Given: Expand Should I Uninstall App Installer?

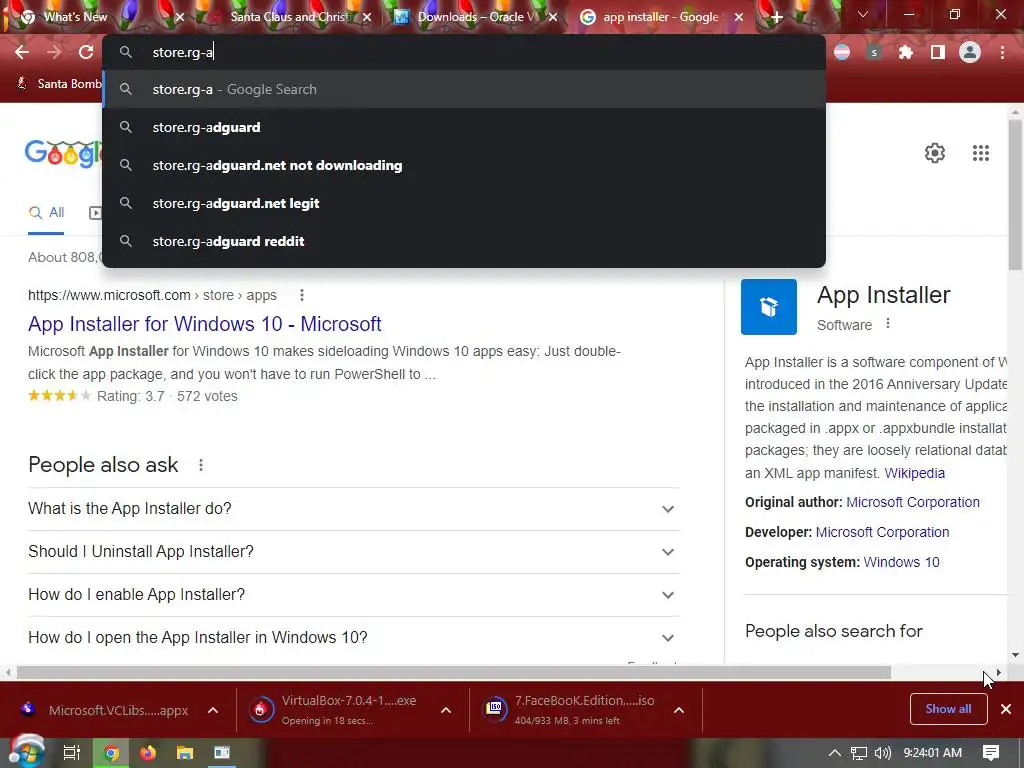Looking at the screenshot, I should pos(353,552).
